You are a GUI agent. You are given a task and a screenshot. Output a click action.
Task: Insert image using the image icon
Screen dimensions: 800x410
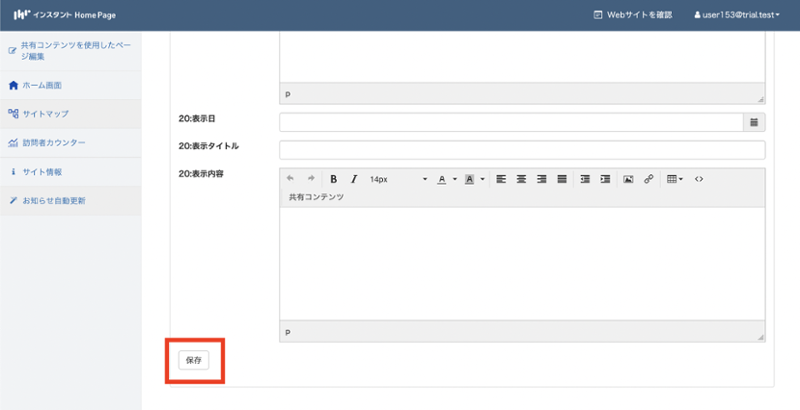point(628,179)
